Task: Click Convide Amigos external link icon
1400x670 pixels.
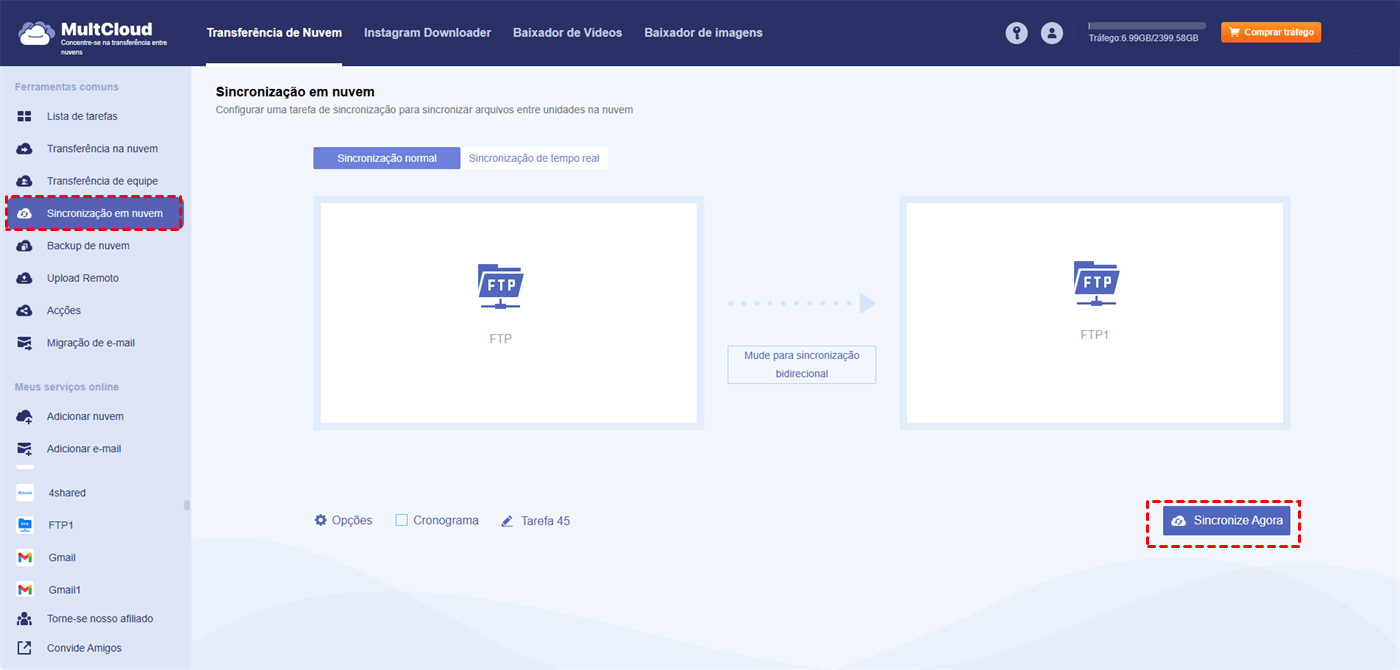Action: click(x=25, y=648)
